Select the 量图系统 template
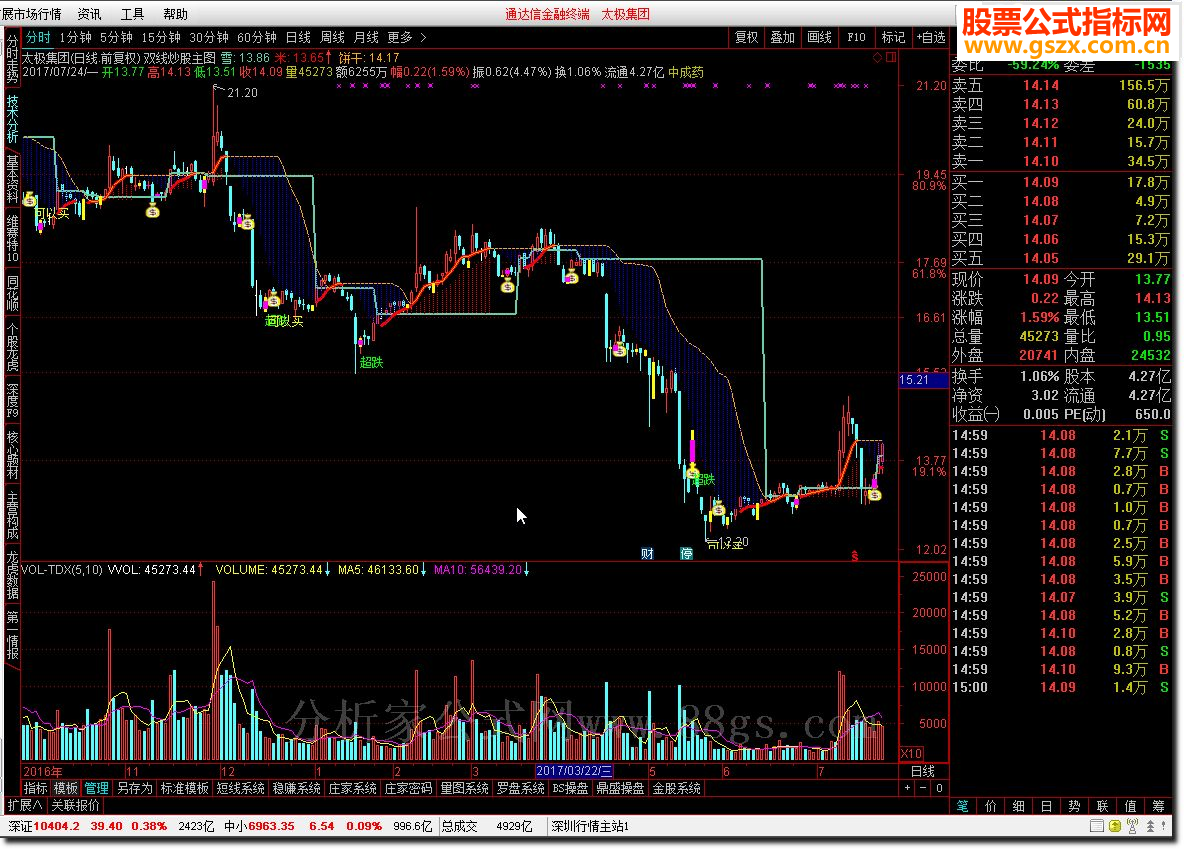The image size is (1184, 849). click(x=464, y=788)
